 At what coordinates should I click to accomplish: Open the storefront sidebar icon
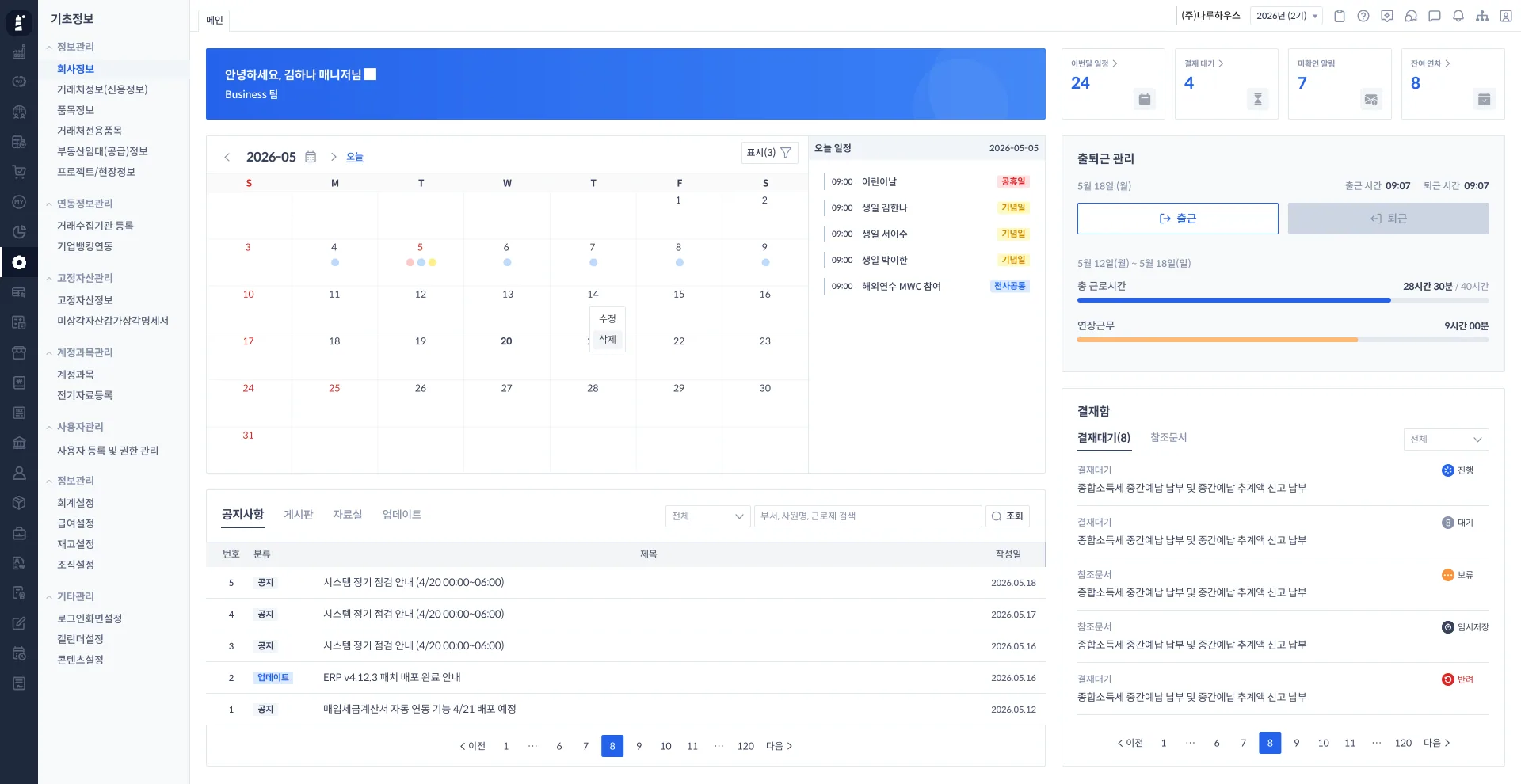click(19, 352)
